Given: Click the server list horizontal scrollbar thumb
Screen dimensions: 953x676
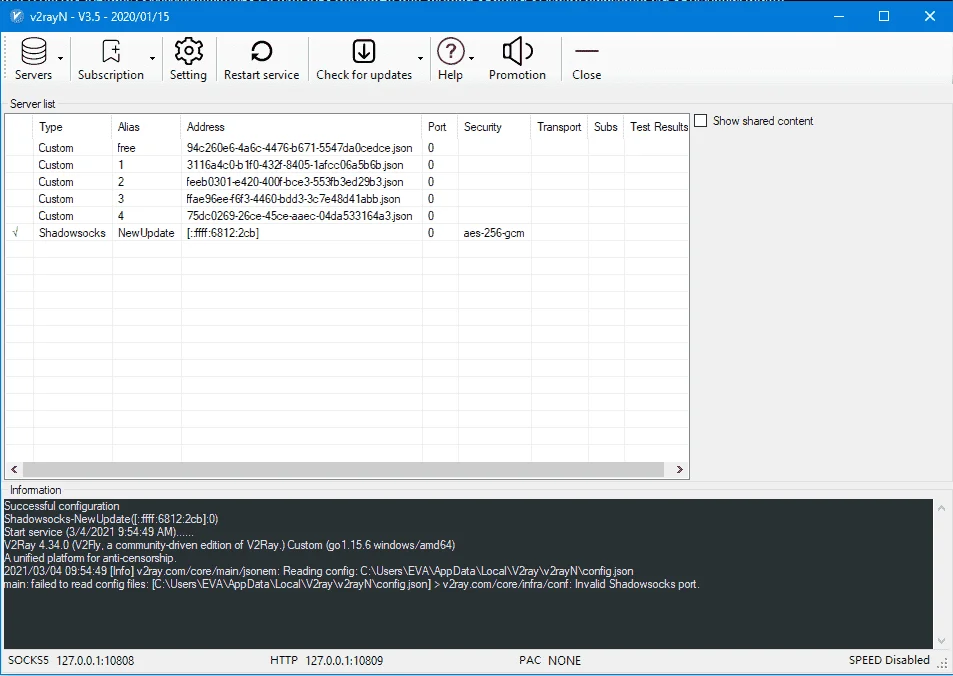Looking at the screenshot, I should pos(343,469).
